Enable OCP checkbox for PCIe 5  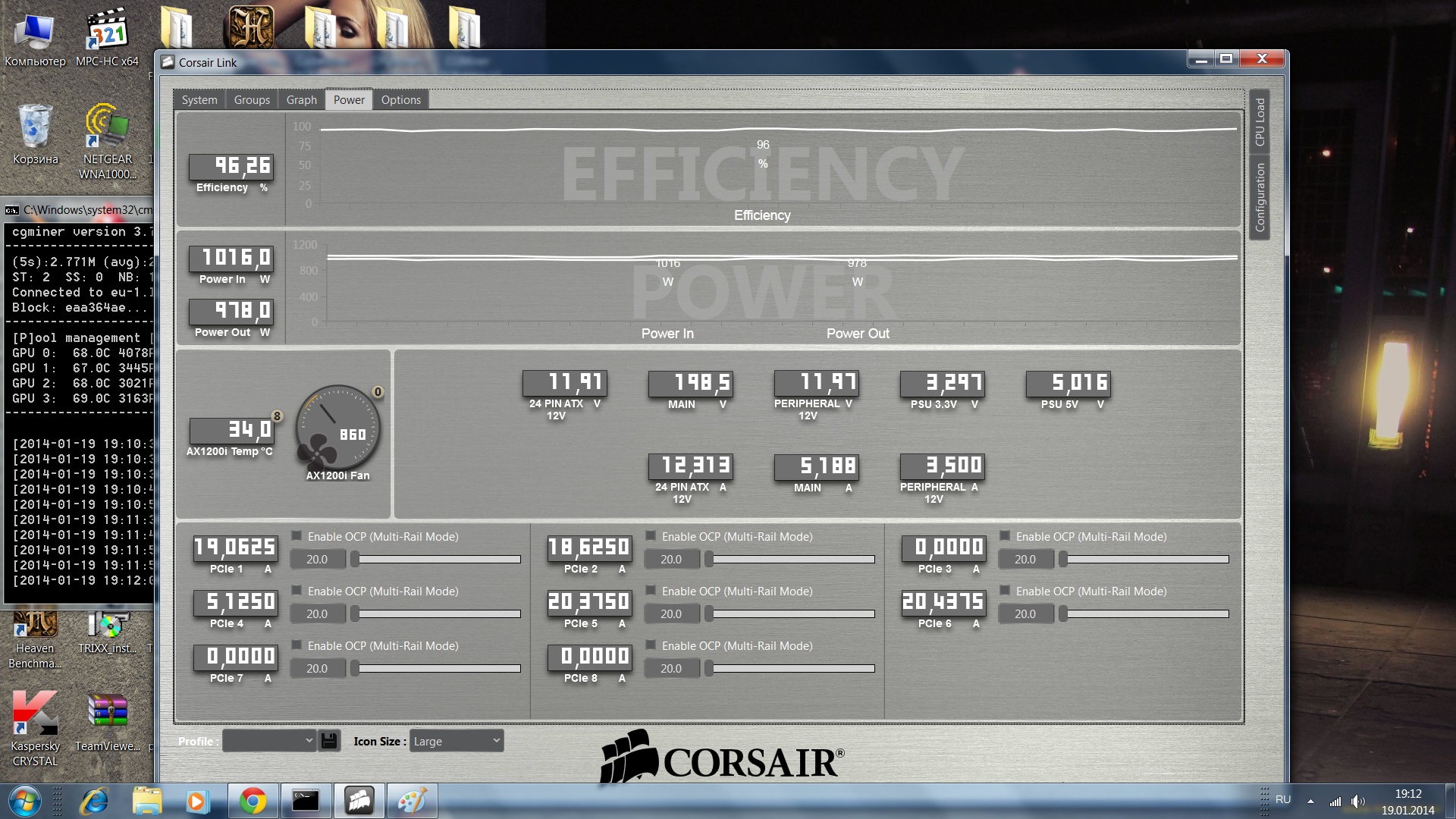651,591
